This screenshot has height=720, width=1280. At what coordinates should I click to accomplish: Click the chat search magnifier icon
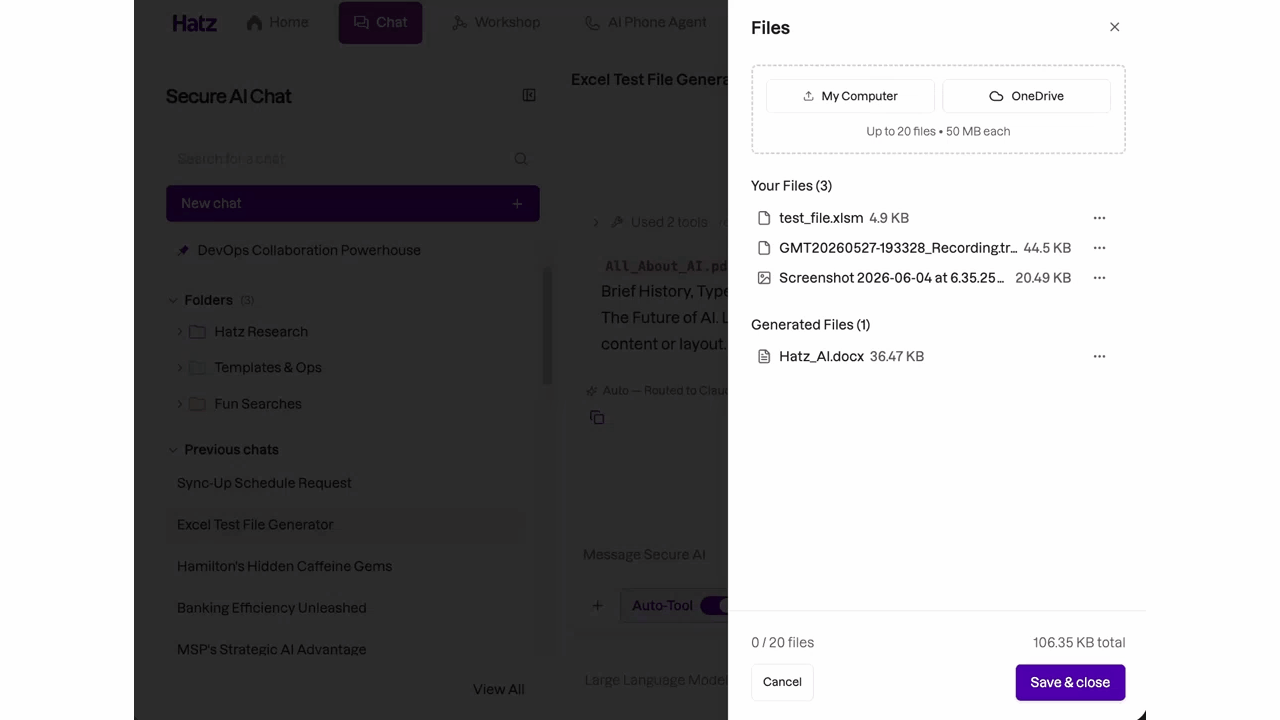tap(521, 159)
